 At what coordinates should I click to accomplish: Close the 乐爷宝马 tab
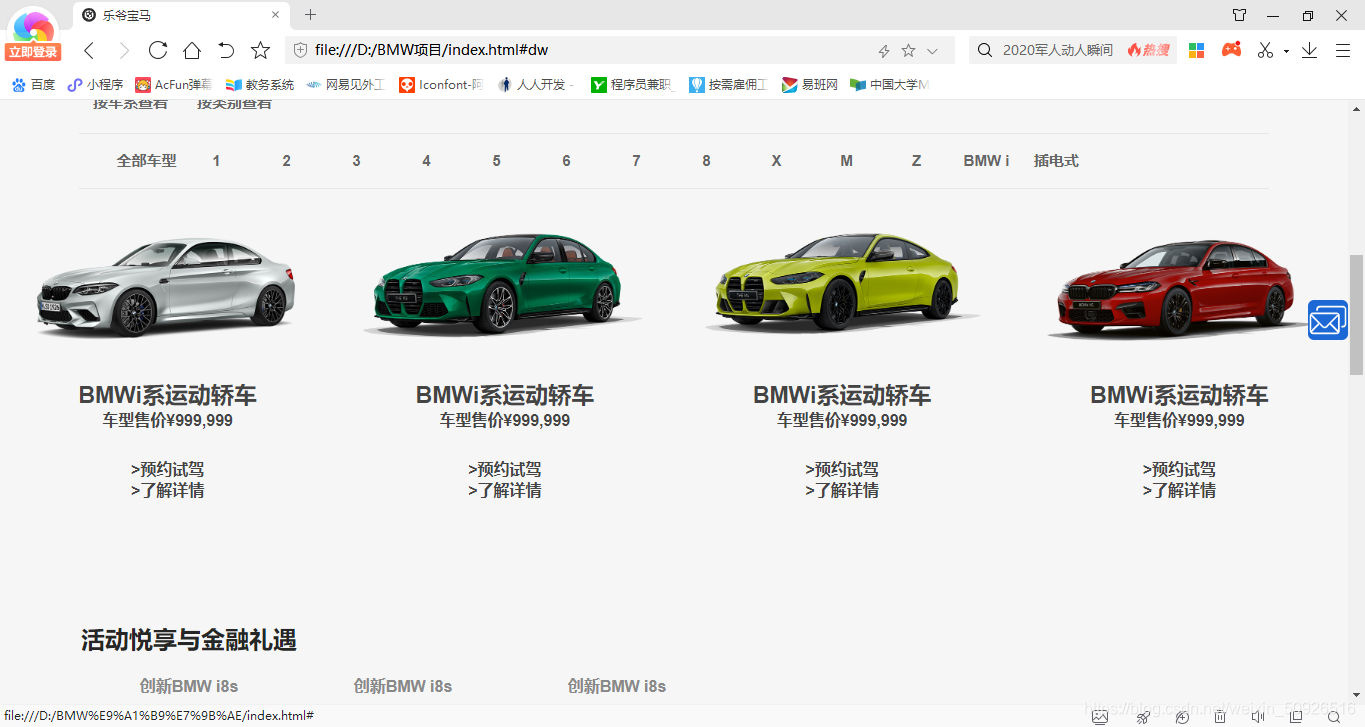(x=276, y=15)
